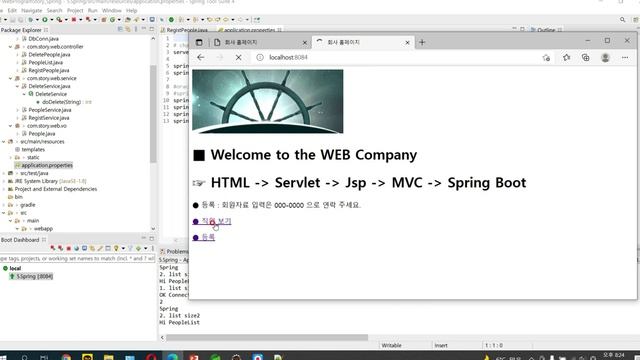Collapse the com.story.web.service package

[x=11, y=78]
